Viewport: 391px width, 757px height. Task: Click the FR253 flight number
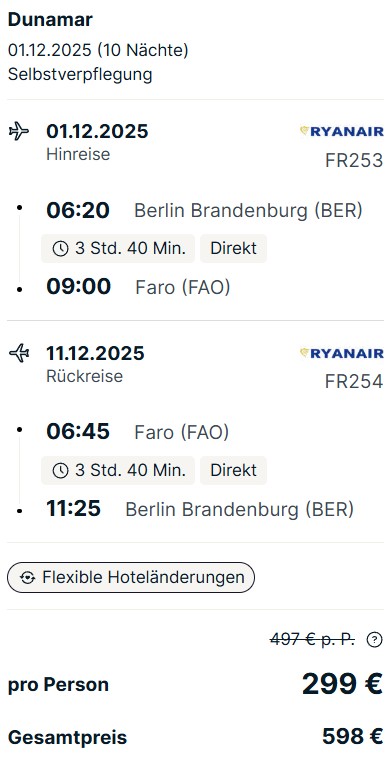click(354, 160)
